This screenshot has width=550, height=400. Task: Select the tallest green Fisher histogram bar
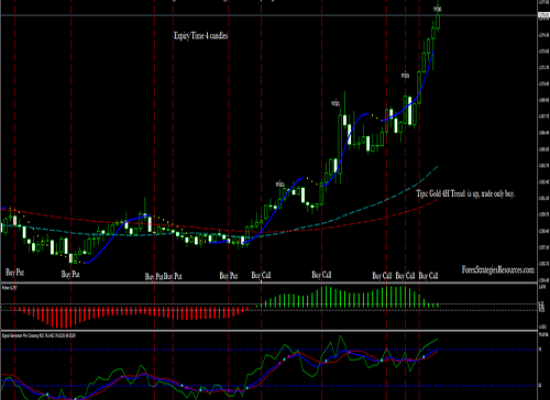pyautogui.click(x=326, y=297)
